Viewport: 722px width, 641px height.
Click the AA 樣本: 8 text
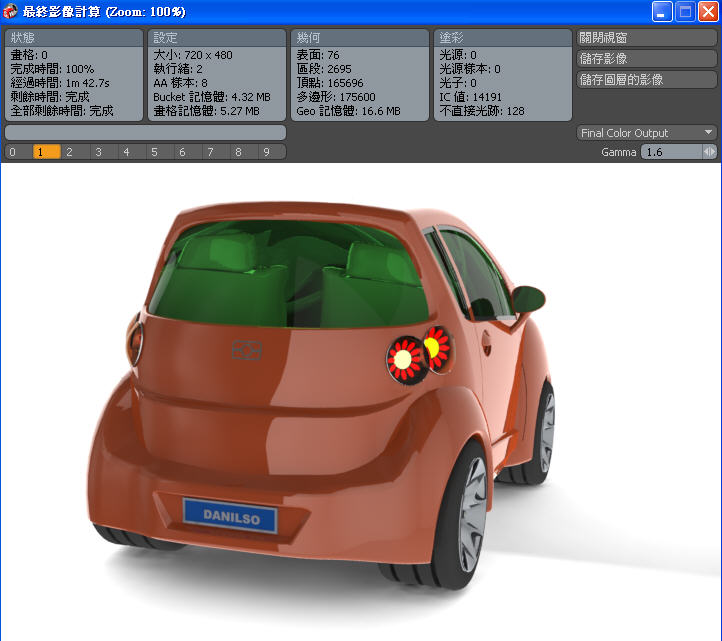[x=180, y=83]
